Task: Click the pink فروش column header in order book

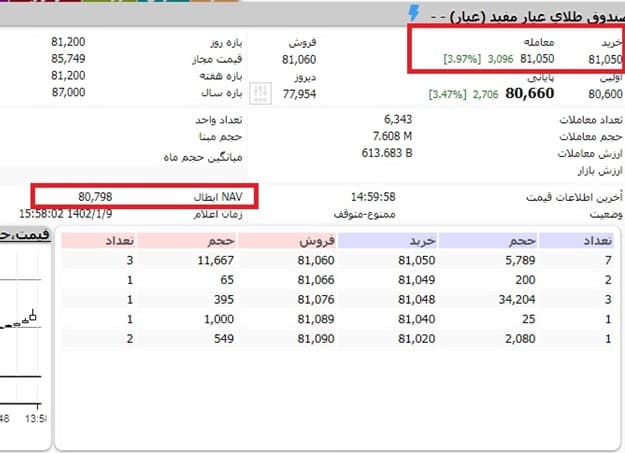Action: (287, 241)
